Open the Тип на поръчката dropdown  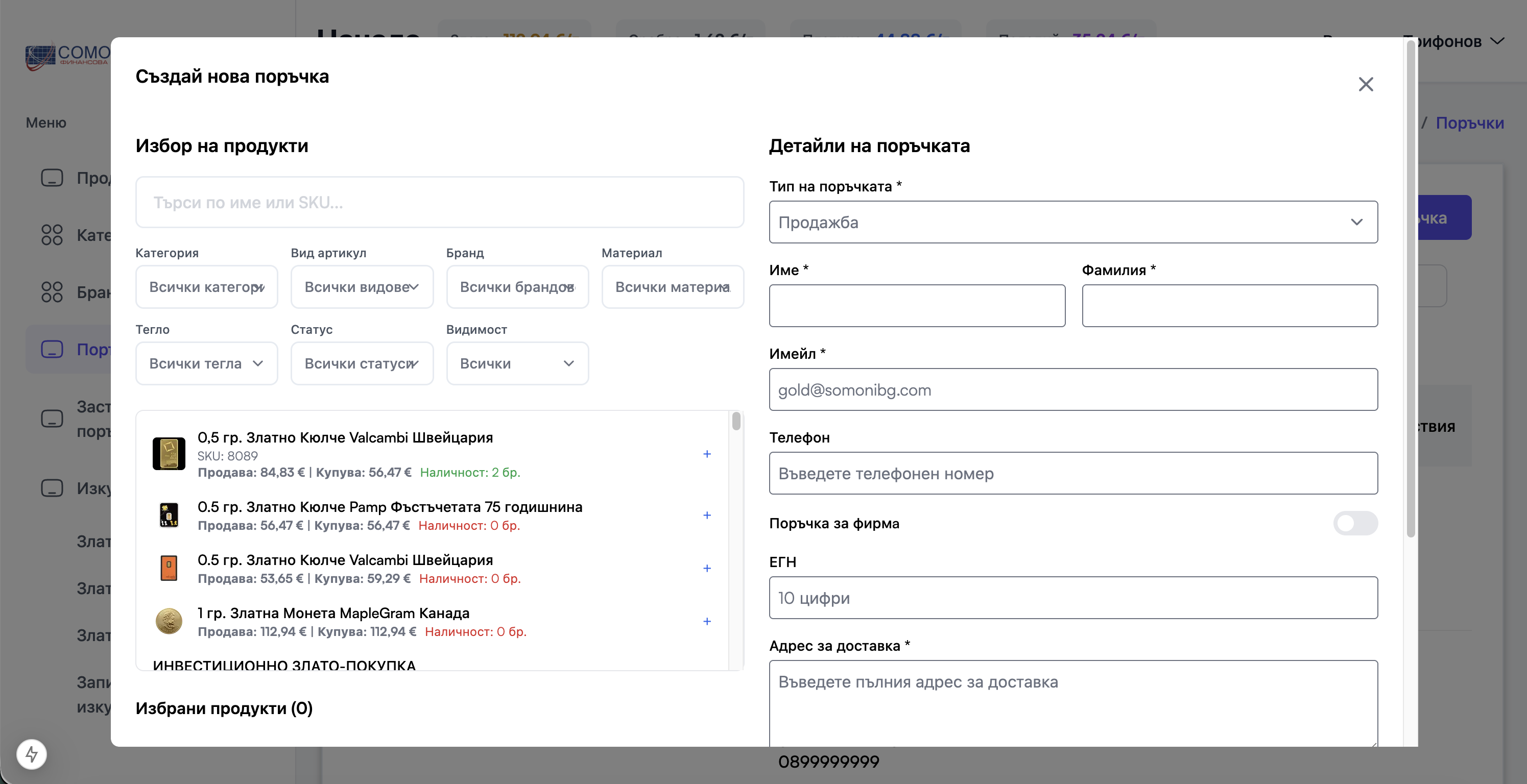tap(1073, 222)
